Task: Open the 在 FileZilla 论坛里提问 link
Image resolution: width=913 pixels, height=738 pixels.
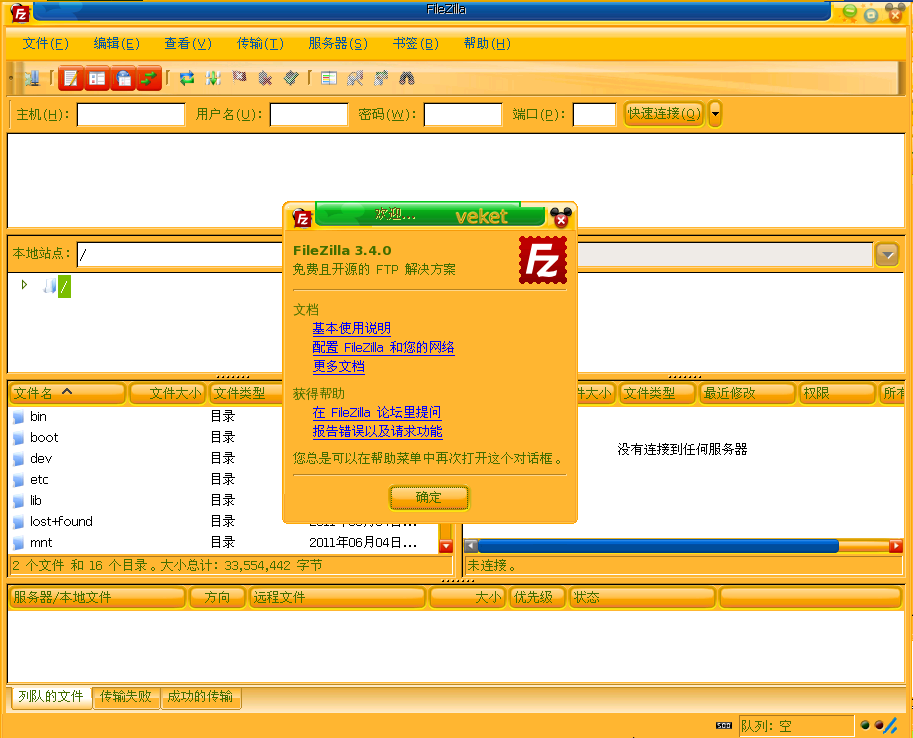Action: click(377, 413)
